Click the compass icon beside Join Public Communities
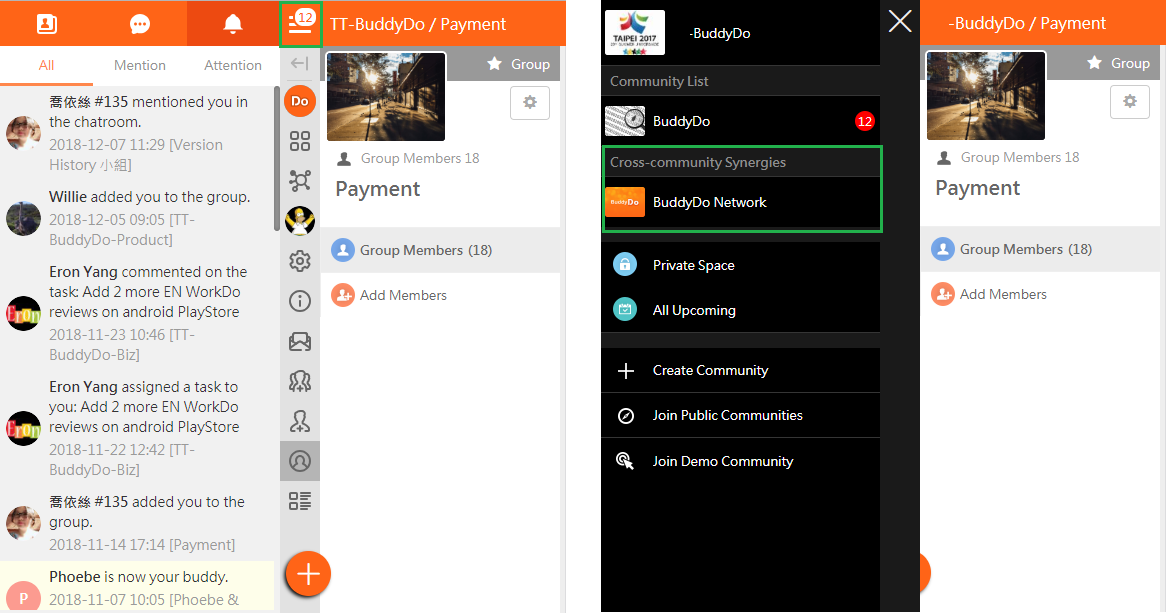The height and width of the screenshot is (613, 1166). (x=626, y=416)
